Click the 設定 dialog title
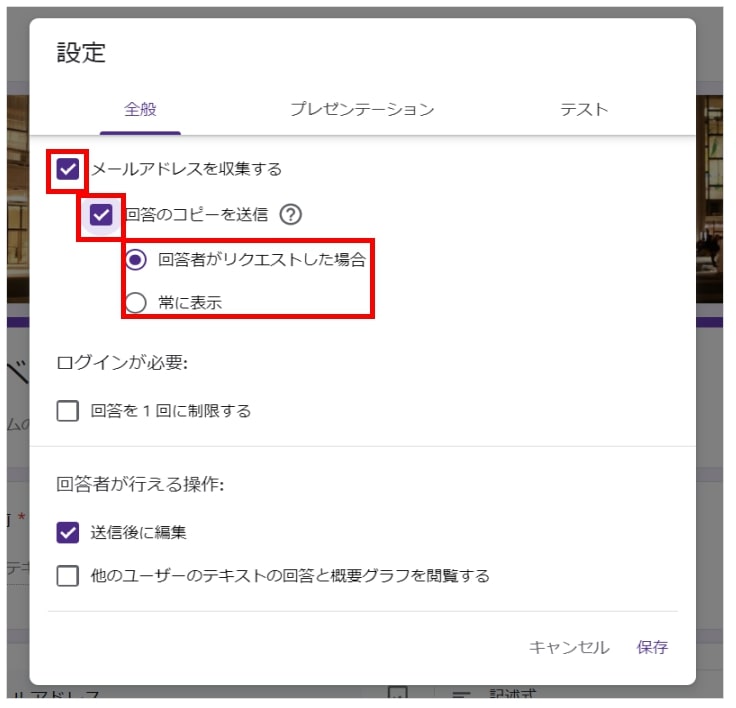 pyautogui.click(x=81, y=52)
